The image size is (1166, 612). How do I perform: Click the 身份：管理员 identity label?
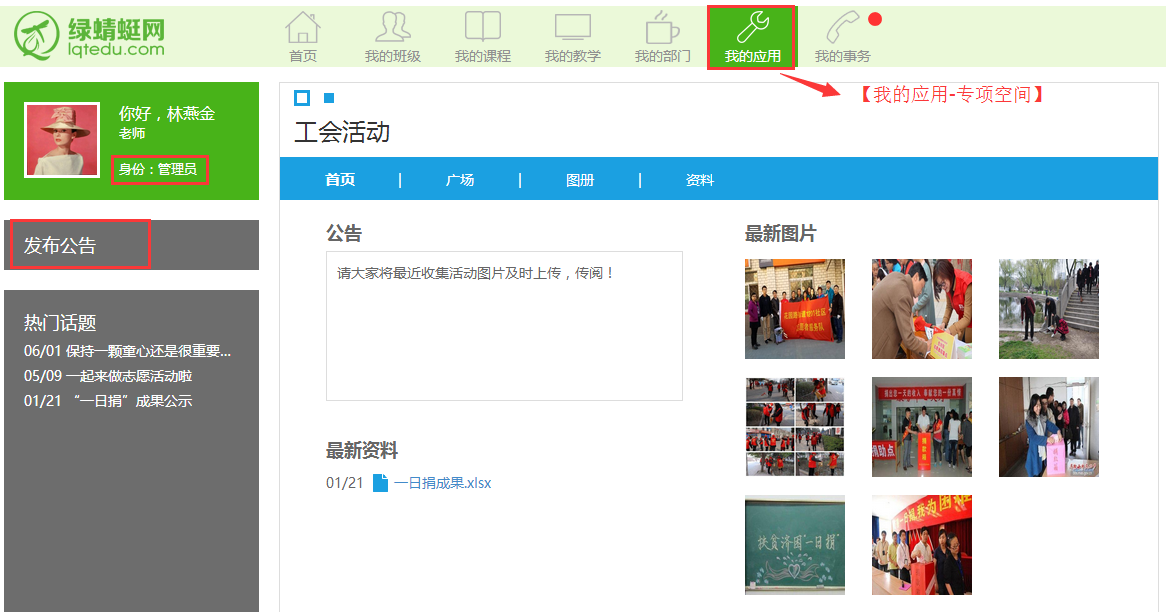[x=159, y=170]
